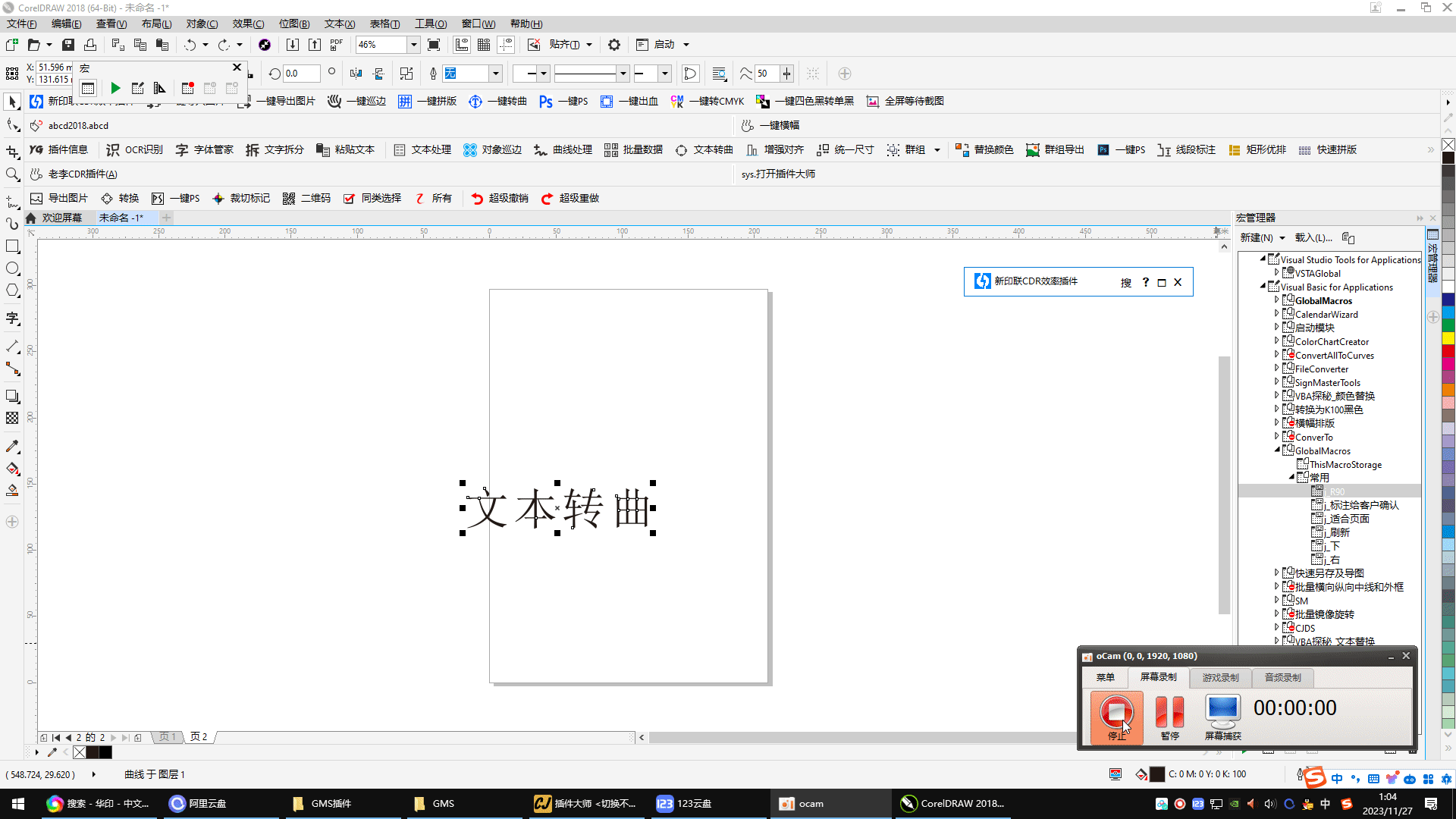
Task: Open the zoom level dropdown showing 46%
Action: coord(413,45)
